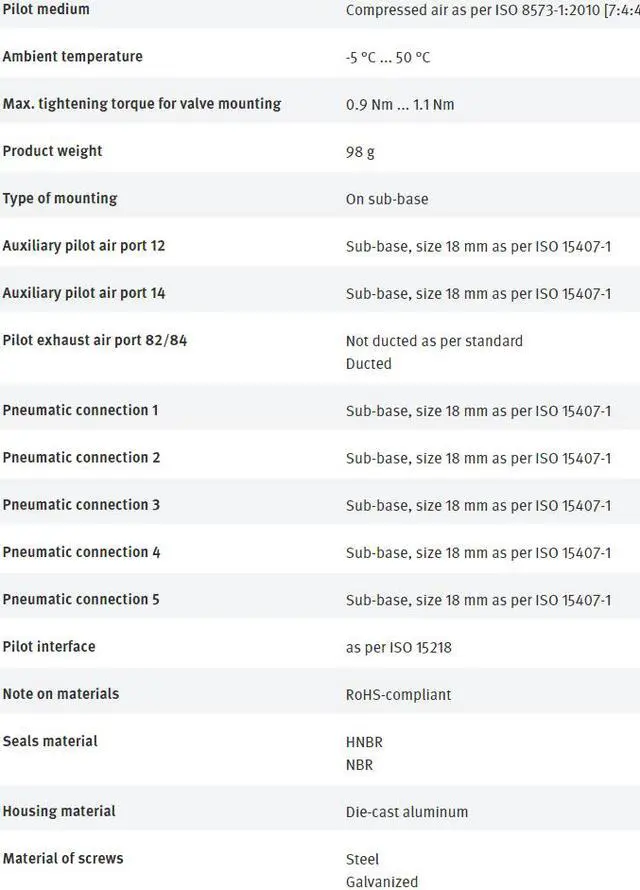Viewport: 640px width, 890px height.
Task: Select the Pneumatic connection 4 label
Action: click(x=81, y=552)
